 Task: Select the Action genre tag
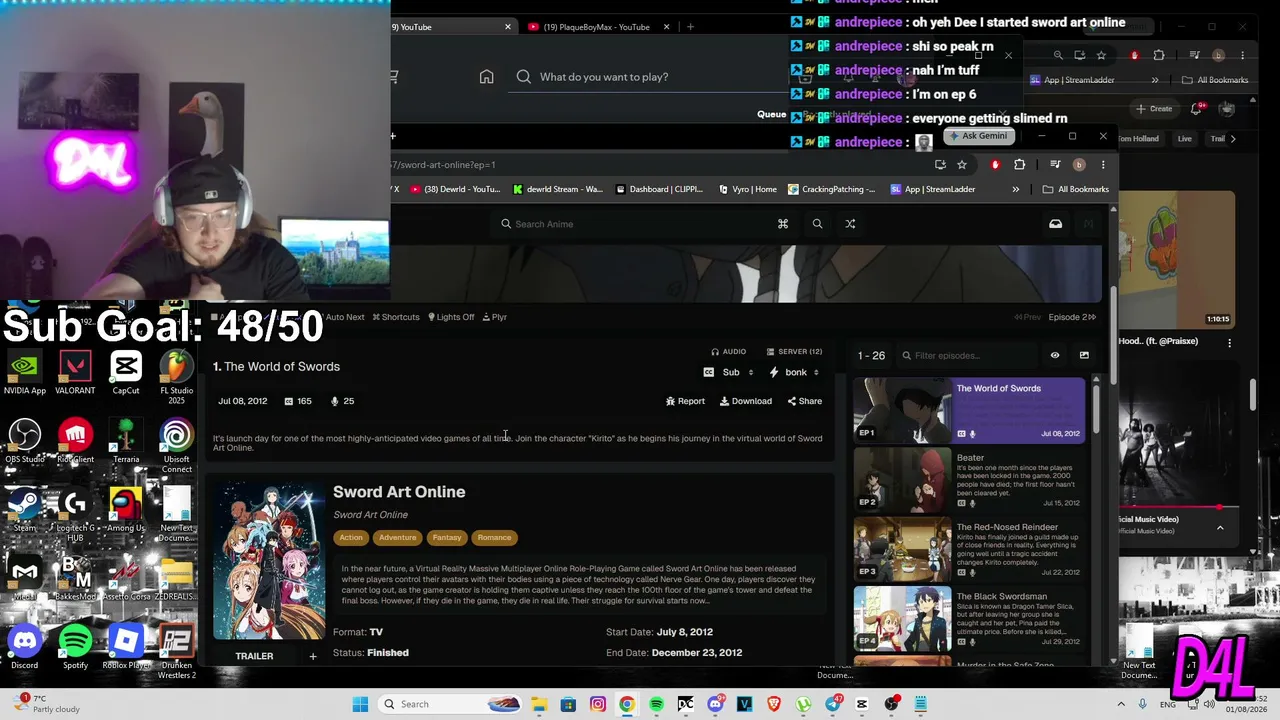tap(351, 538)
